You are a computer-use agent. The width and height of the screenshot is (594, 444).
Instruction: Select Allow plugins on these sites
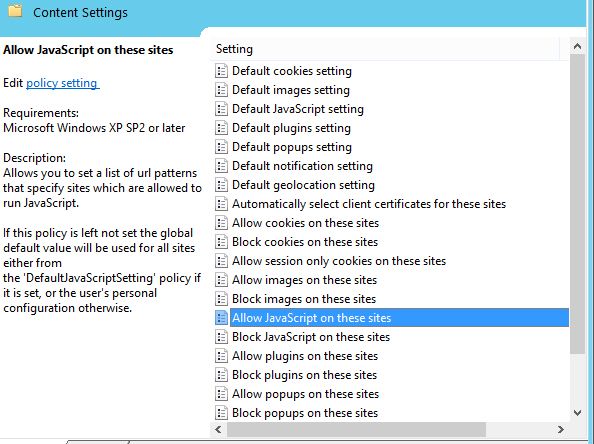[x=305, y=356]
